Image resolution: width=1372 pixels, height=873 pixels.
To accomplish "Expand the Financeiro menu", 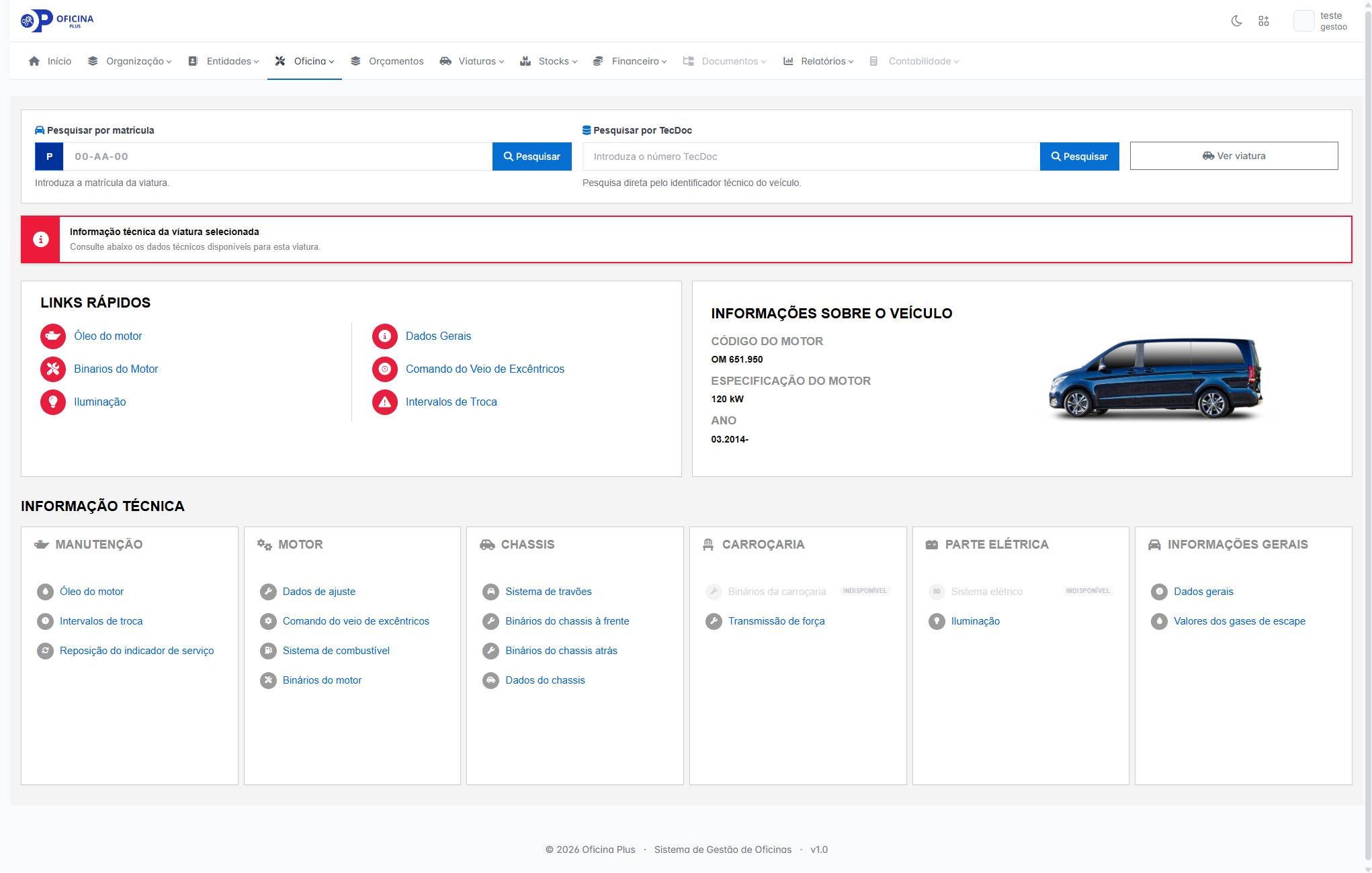I will (x=630, y=61).
